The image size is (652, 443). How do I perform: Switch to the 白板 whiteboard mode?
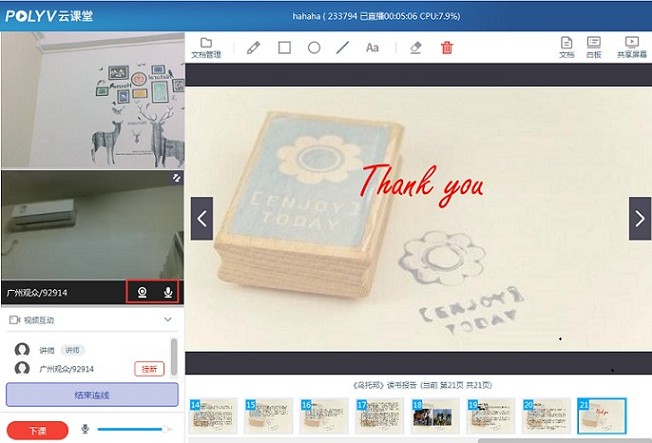[594, 47]
